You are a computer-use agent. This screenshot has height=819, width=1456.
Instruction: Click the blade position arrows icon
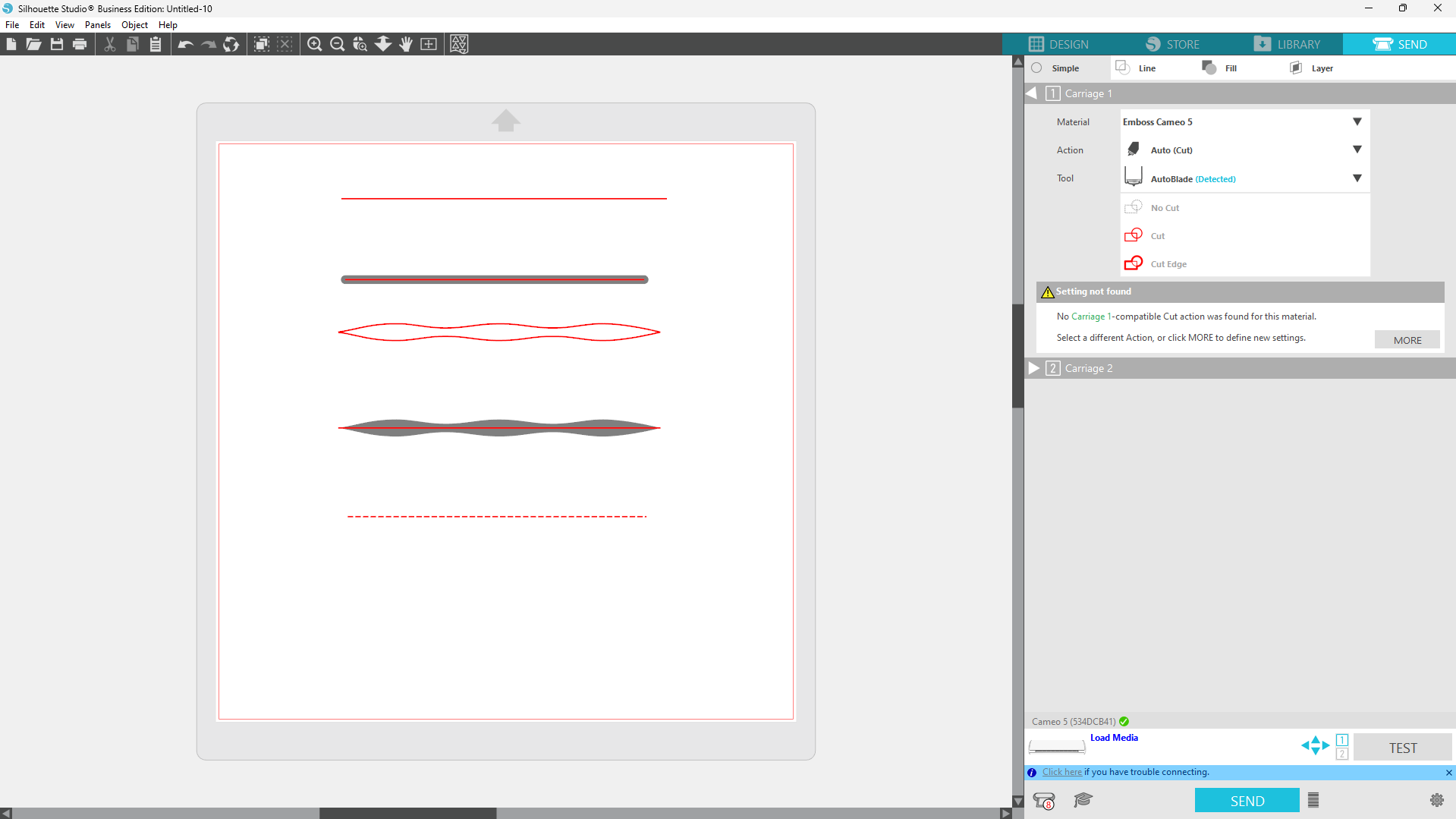(x=1315, y=746)
